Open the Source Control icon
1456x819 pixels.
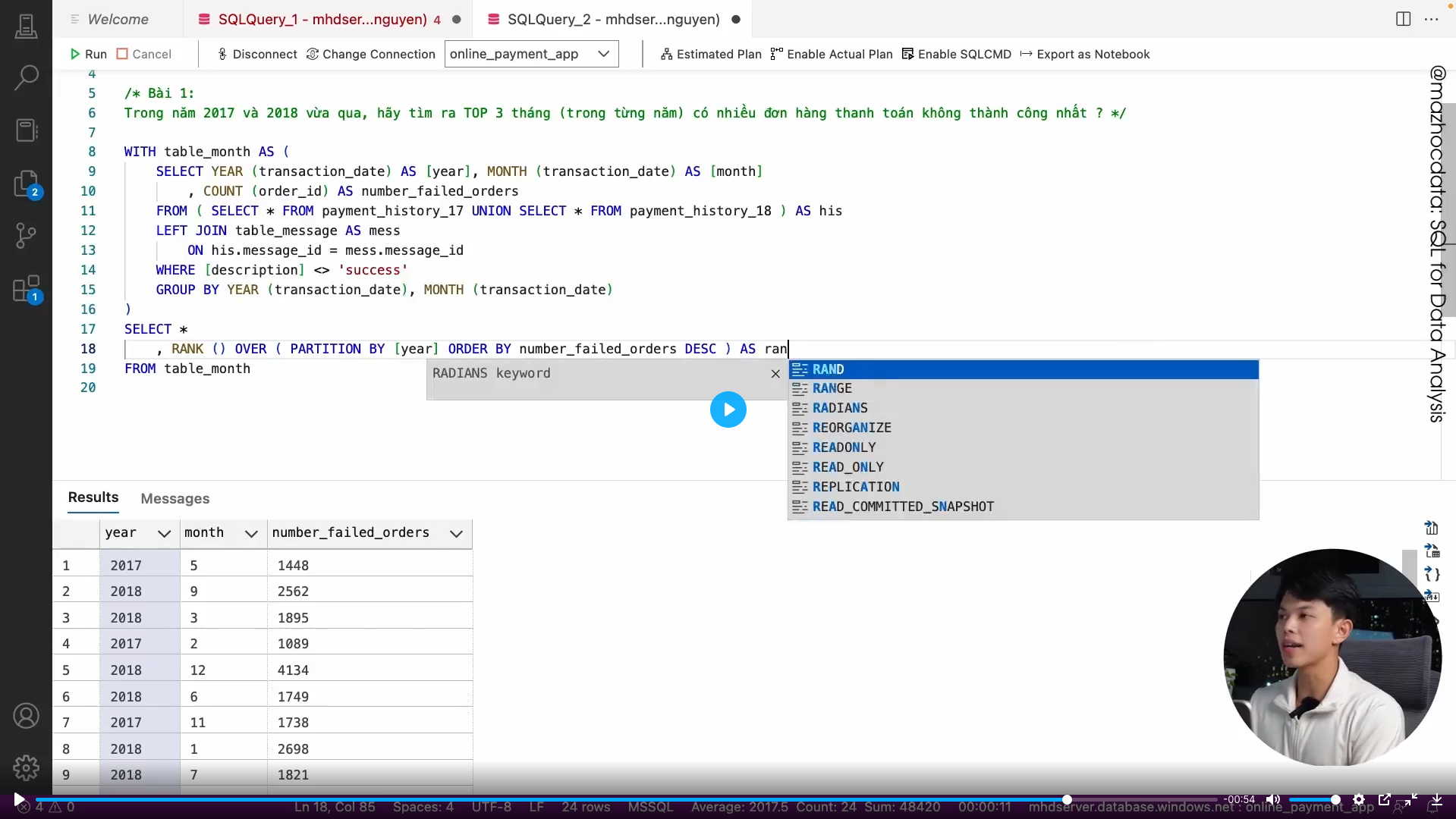[26, 236]
